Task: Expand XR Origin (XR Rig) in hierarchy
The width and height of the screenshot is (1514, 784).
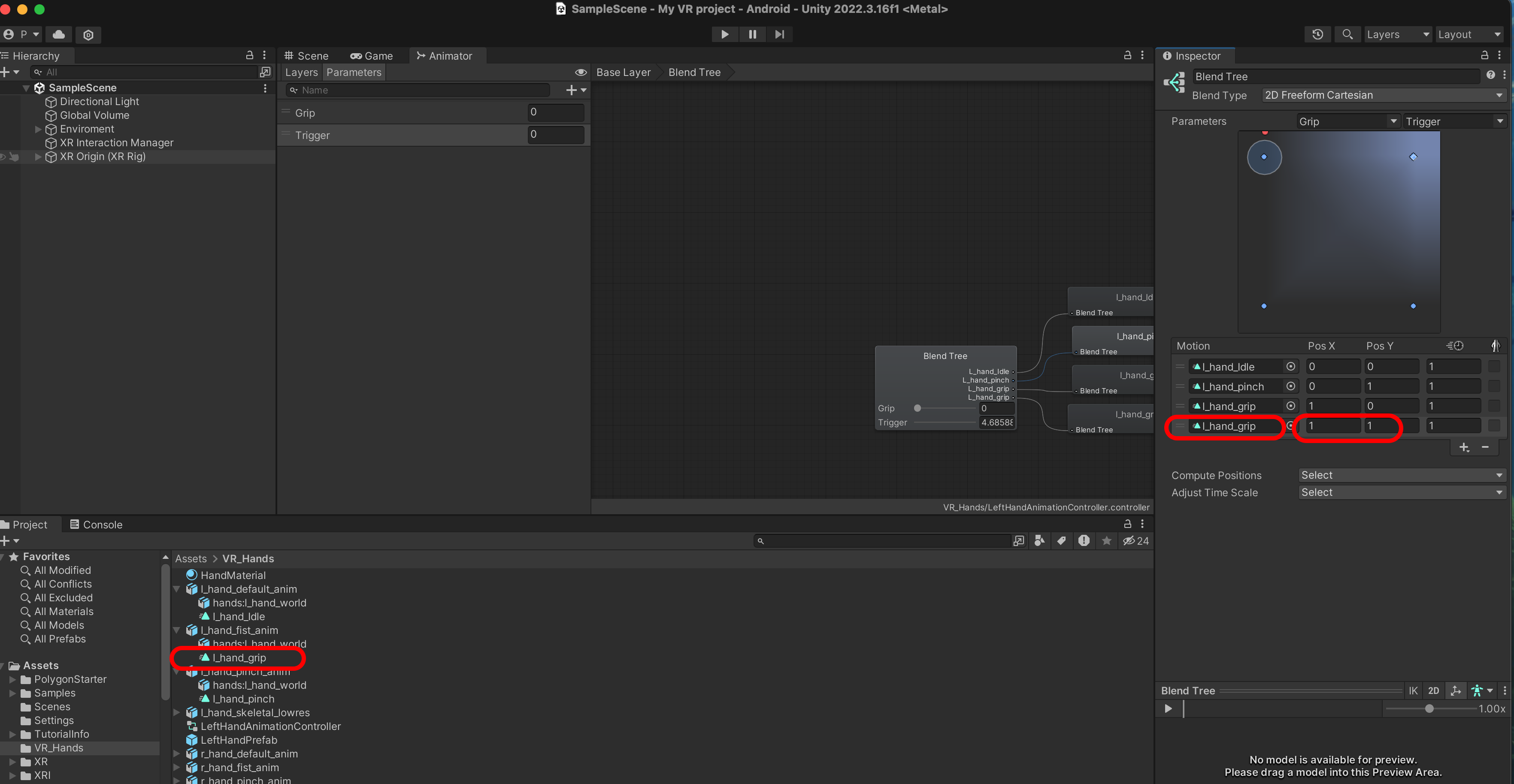Action: [x=38, y=157]
